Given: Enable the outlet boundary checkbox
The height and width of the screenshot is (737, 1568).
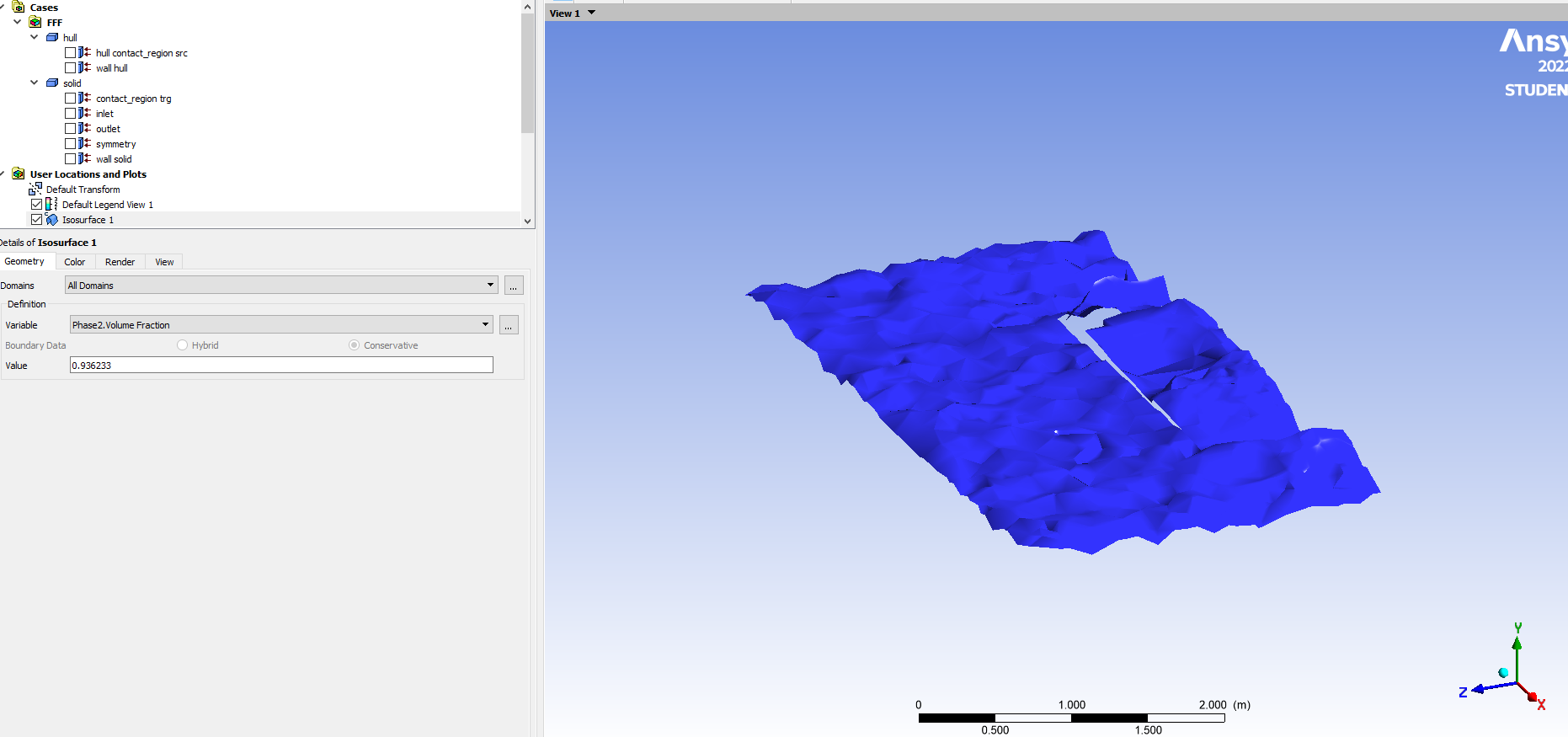Looking at the screenshot, I should (x=71, y=129).
